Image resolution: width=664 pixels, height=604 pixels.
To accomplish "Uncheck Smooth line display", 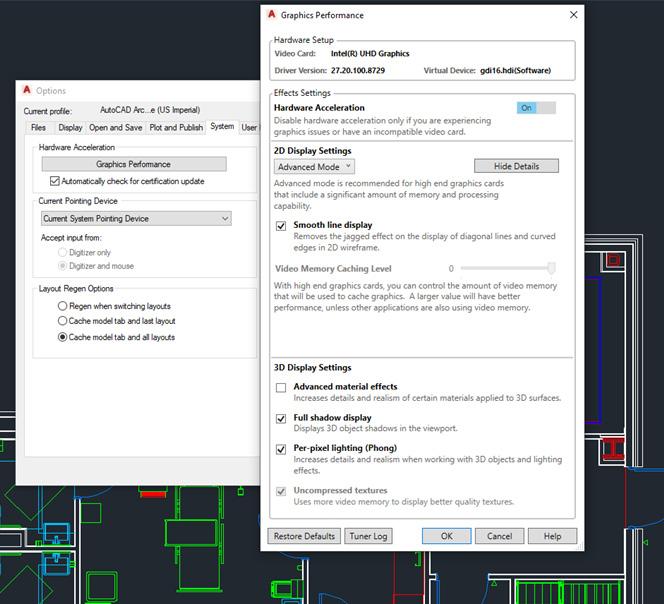I will pos(281,226).
